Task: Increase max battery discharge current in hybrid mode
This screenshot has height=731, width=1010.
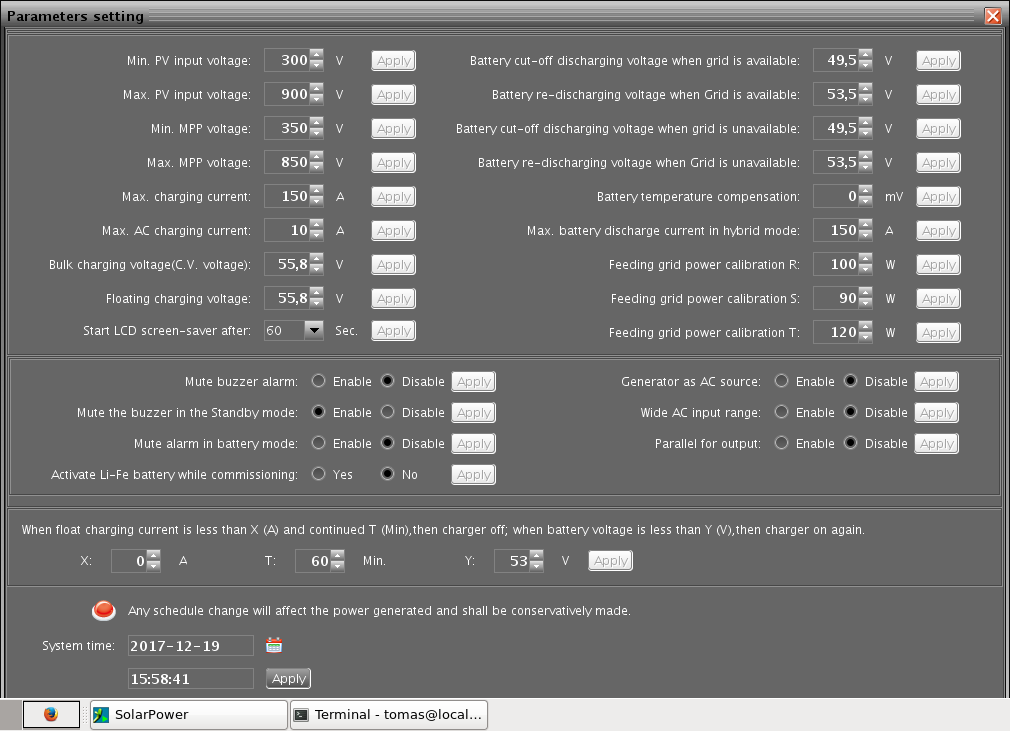Action: pos(866,225)
